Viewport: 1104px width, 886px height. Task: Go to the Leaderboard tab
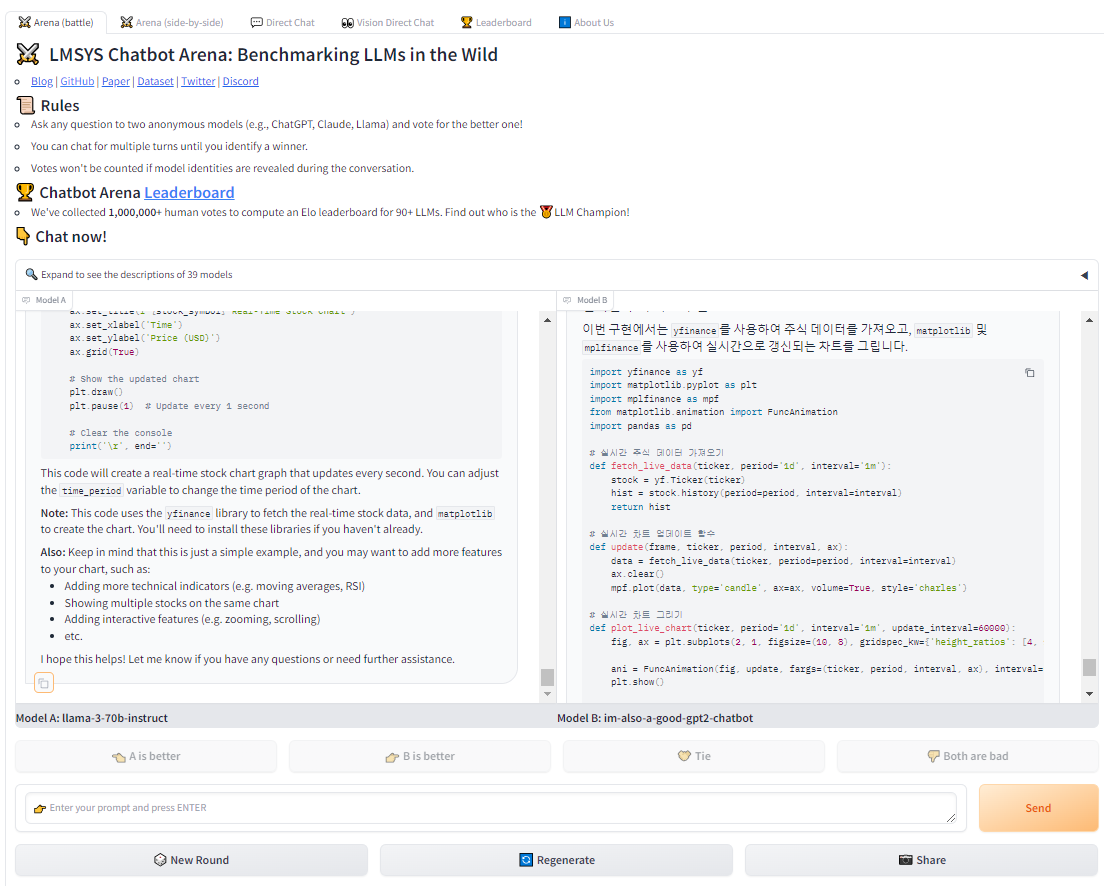(496, 22)
